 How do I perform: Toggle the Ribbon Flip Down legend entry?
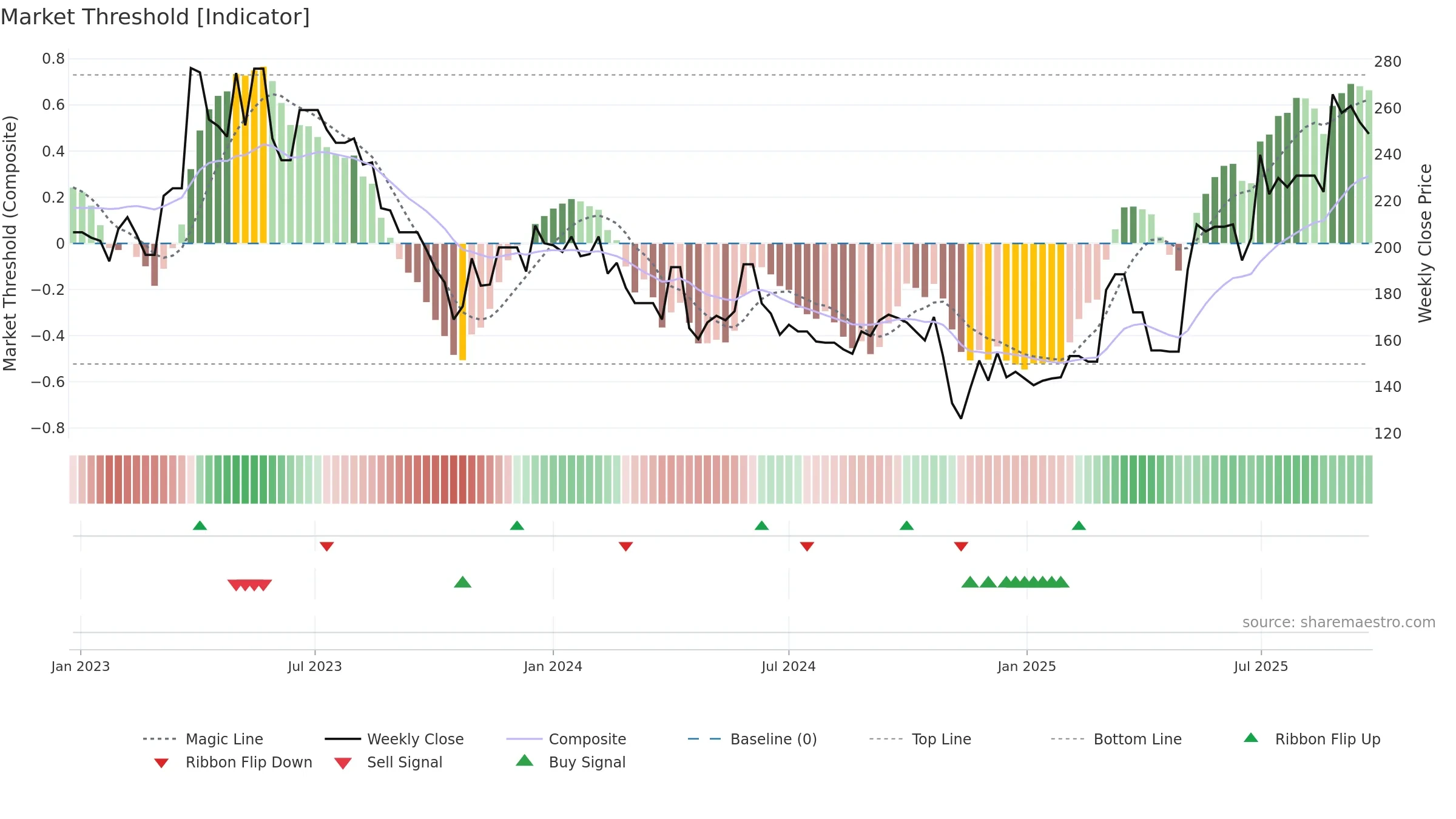[x=232, y=762]
